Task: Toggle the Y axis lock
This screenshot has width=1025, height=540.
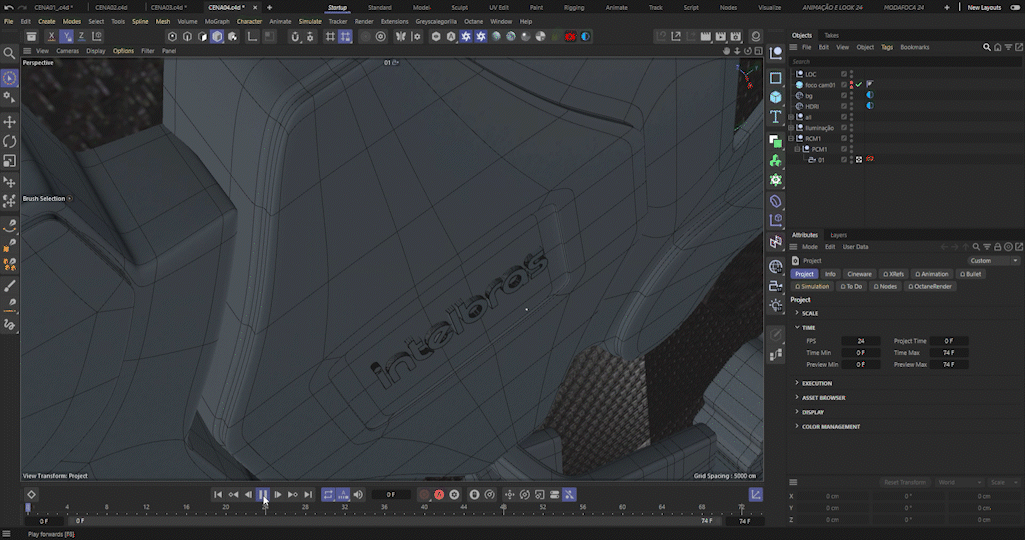Action: click(x=67, y=37)
